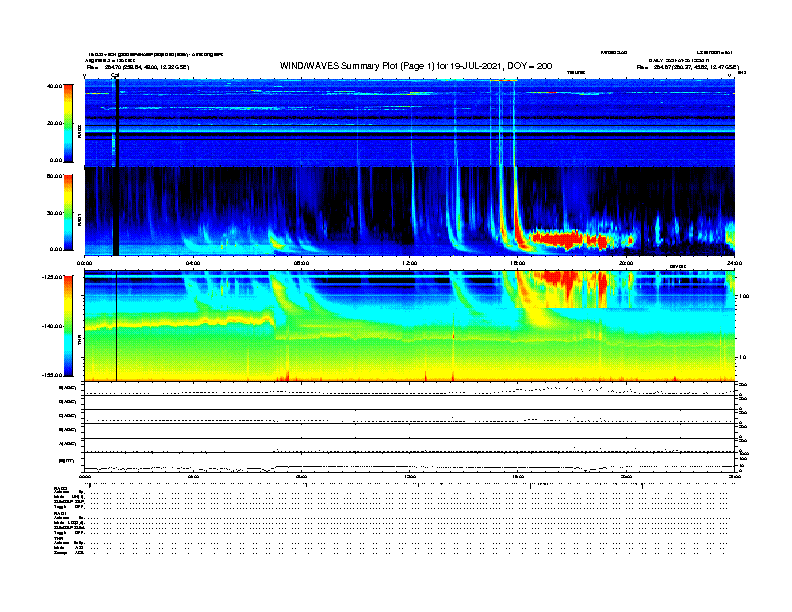Viewport: 792px width, 612px height.
Task: Click the 30.00 label on the RAD1 scale
Action: coord(54,213)
